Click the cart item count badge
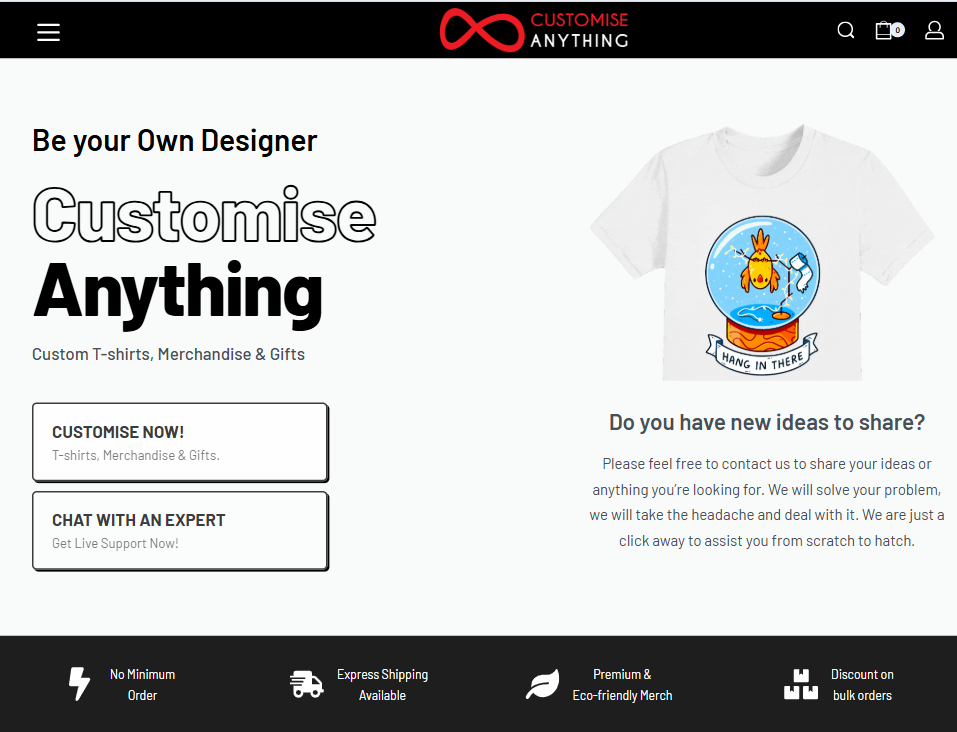The image size is (957, 732). click(898, 30)
